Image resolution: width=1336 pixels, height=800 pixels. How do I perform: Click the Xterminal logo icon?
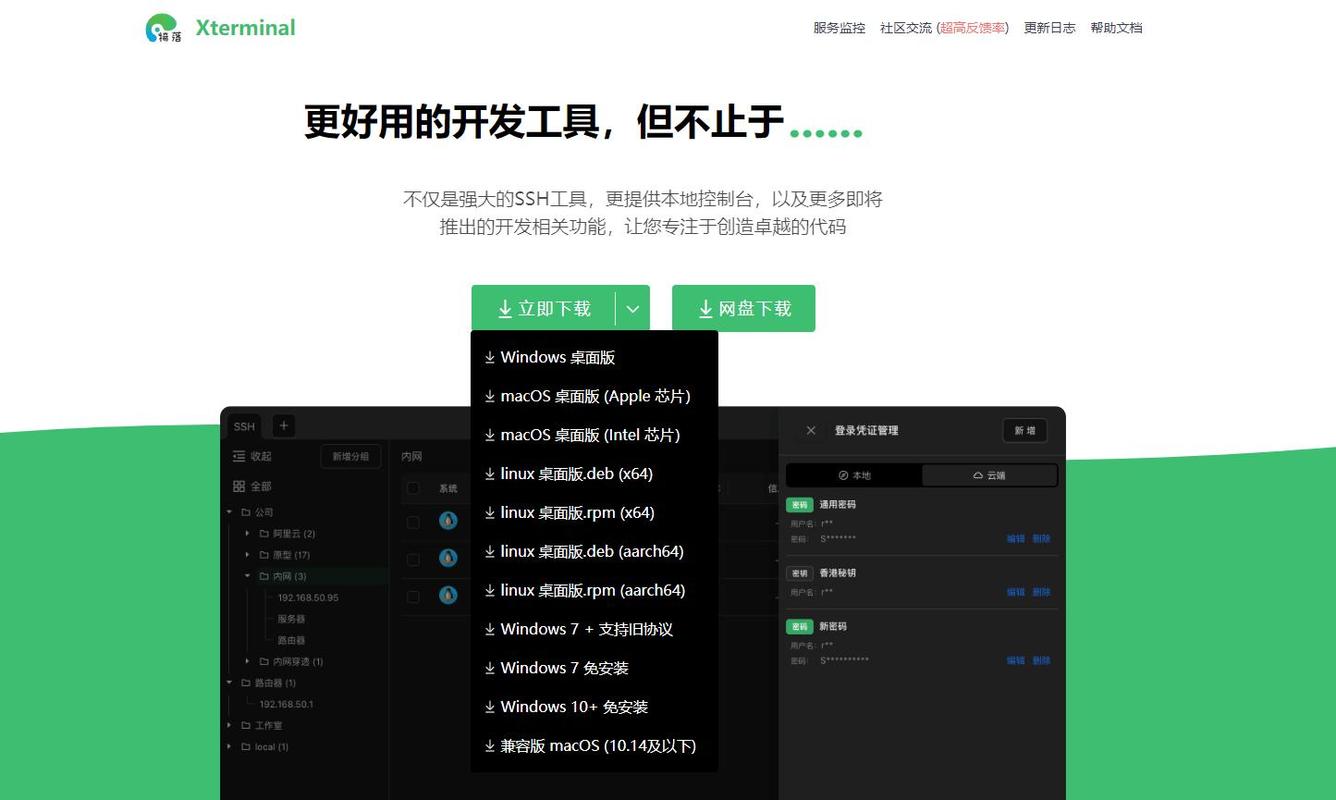162,27
